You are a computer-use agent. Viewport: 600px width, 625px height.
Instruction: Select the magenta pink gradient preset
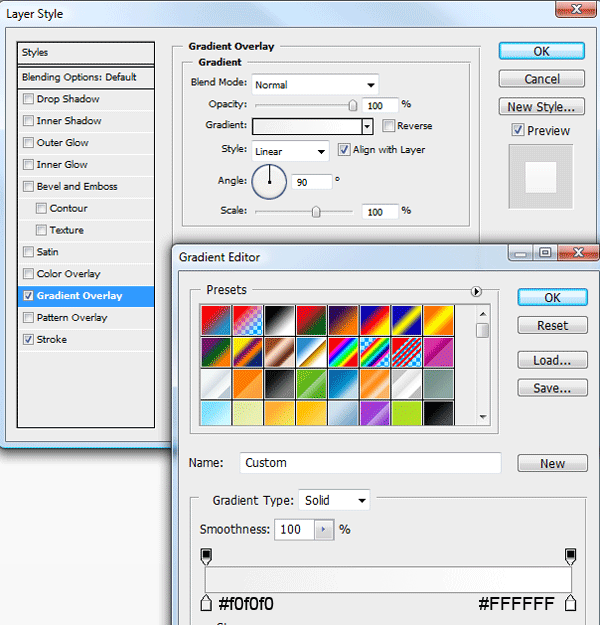(439, 352)
